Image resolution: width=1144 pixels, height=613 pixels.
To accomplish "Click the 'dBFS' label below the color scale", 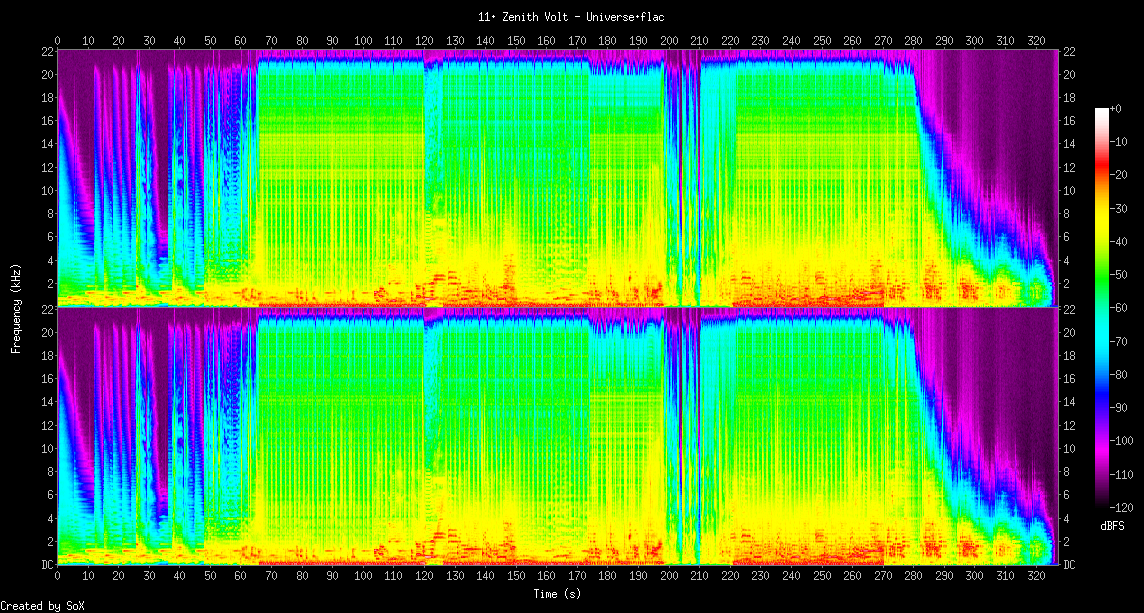I will [x=1114, y=525].
